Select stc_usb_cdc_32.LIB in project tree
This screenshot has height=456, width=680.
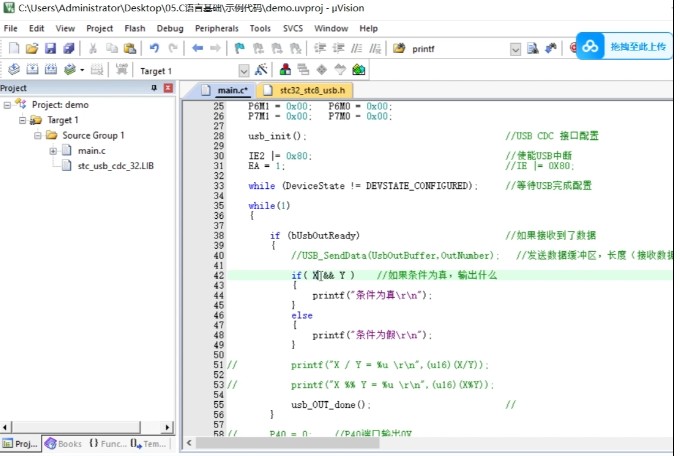coord(115,166)
